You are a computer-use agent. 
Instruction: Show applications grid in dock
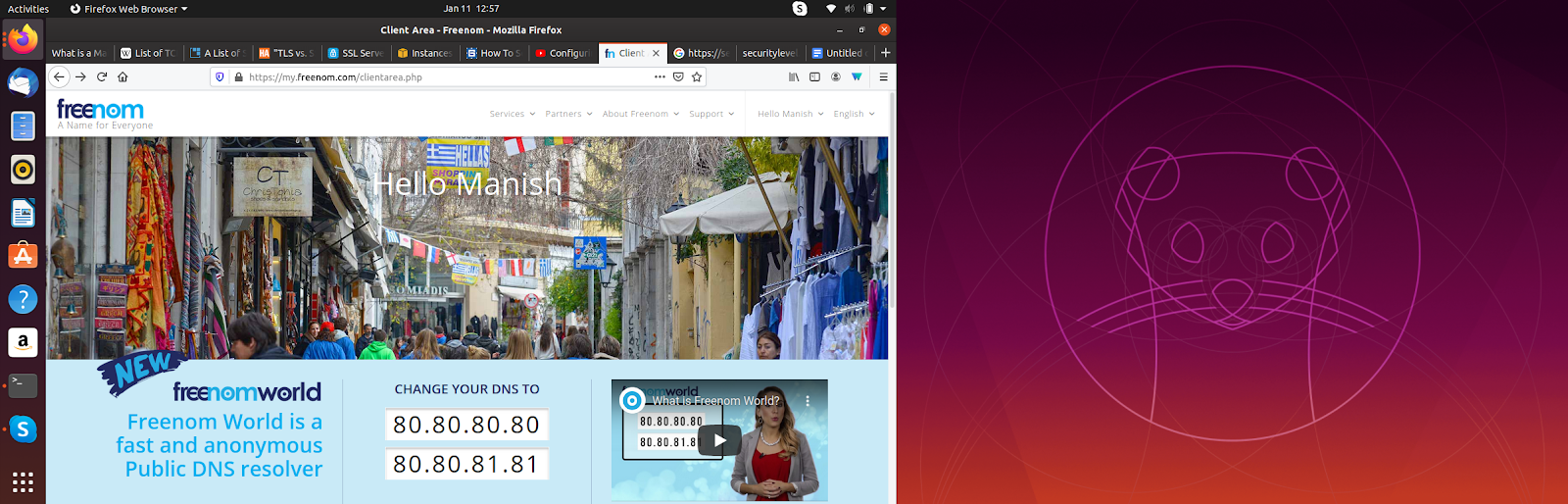click(23, 481)
